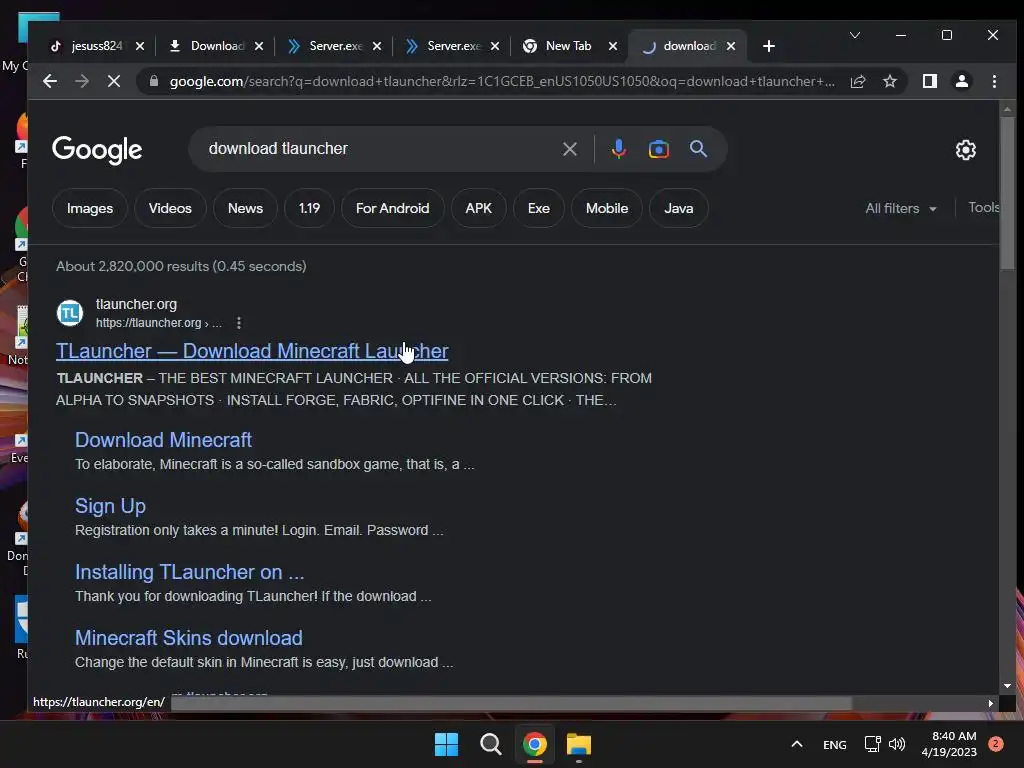The height and width of the screenshot is (768, 1024).
Task: Go back using the browser back arrow
Action: pos(50,82)
